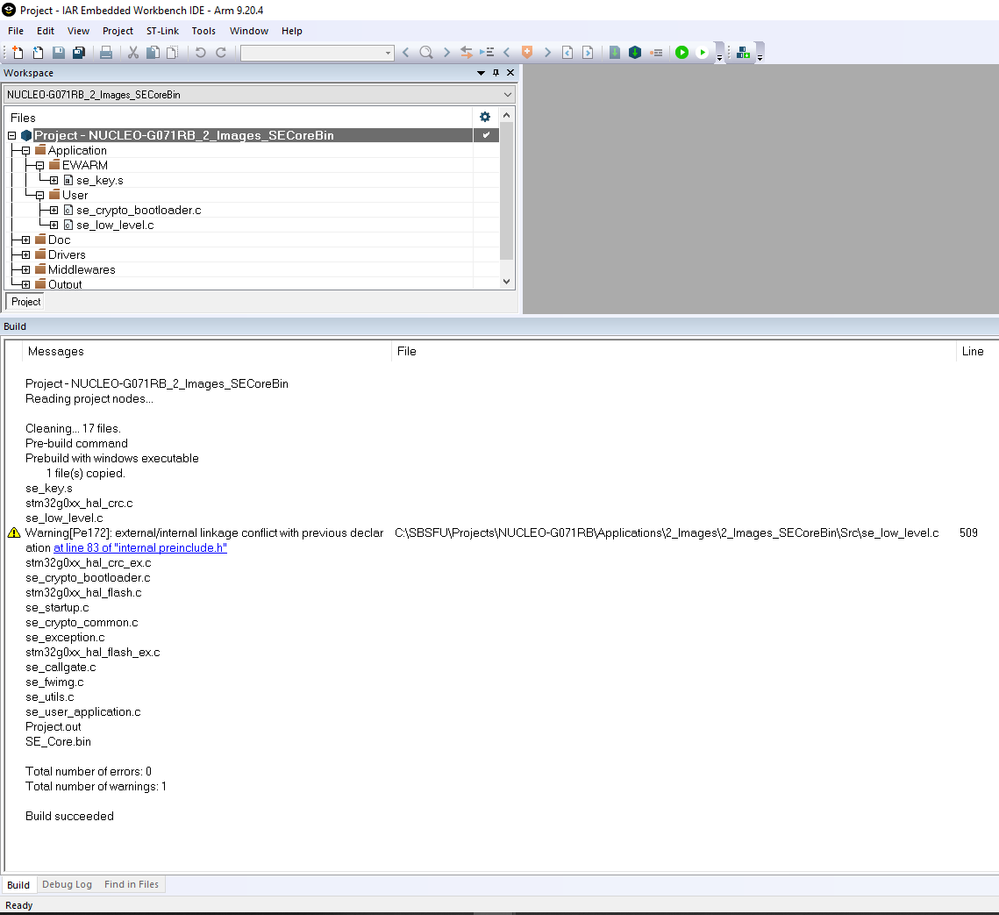Close the Workspace panel
This screenshot has width=999, height=915.
tap(510, 73)
